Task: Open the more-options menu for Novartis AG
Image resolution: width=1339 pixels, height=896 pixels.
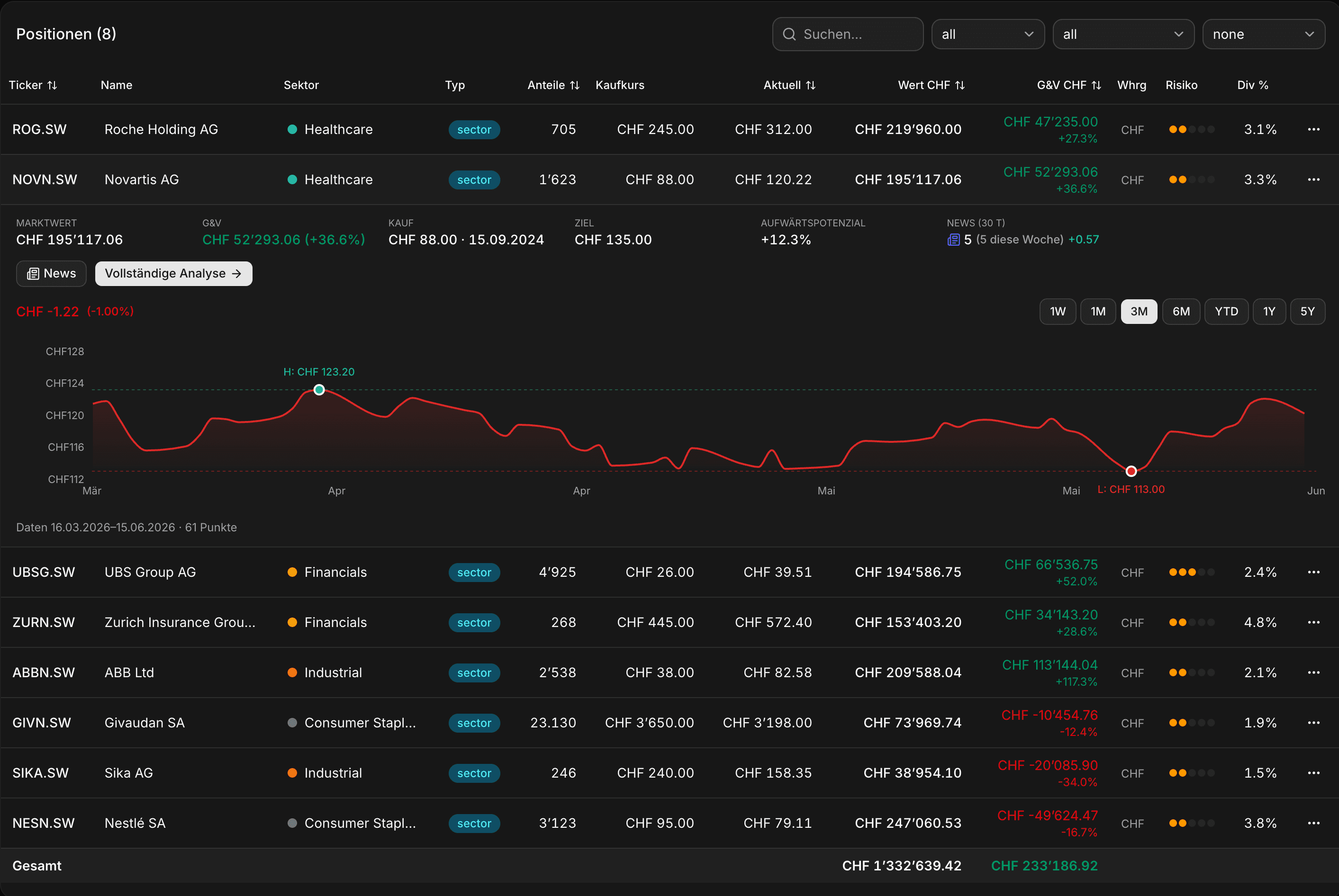Action: [1313, 179]
